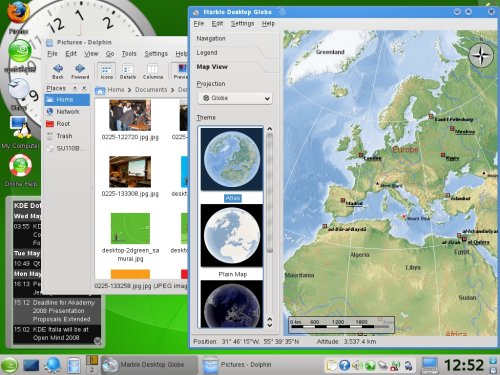Select thumbnail 0225-122720.jpg.jpg

tap(130, 115)
